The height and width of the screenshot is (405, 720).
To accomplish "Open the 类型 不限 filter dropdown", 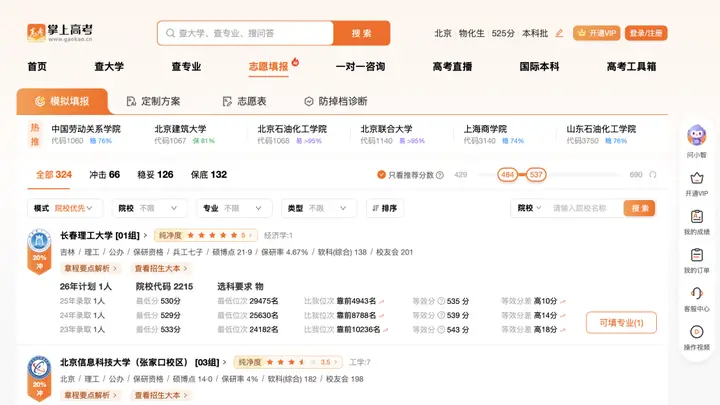I will tap(319, 208).
